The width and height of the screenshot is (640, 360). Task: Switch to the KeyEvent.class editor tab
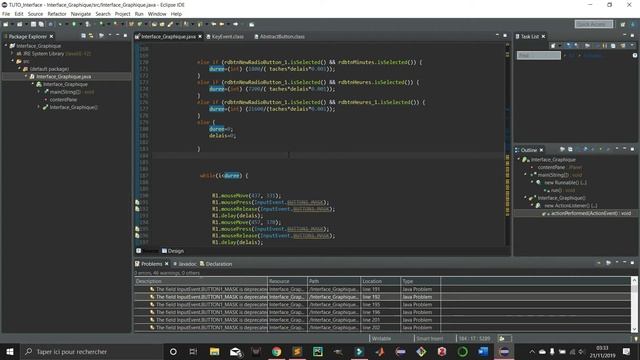pyautogui.click(x=227, y=36)
